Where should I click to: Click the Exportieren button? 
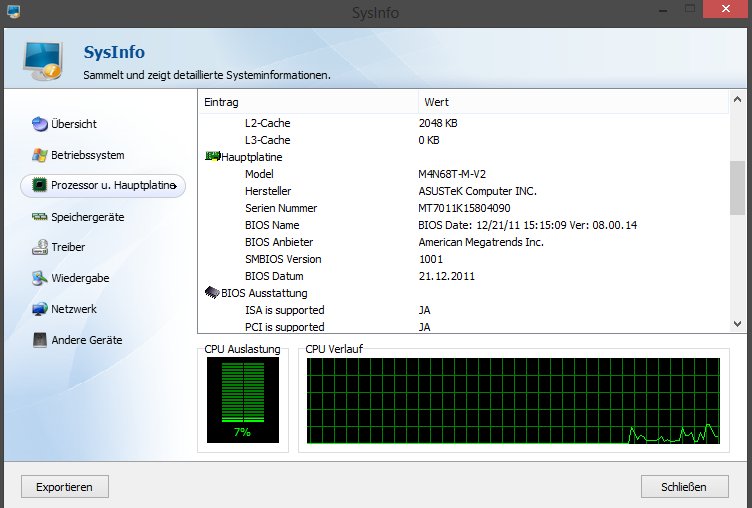click(65, 487)
